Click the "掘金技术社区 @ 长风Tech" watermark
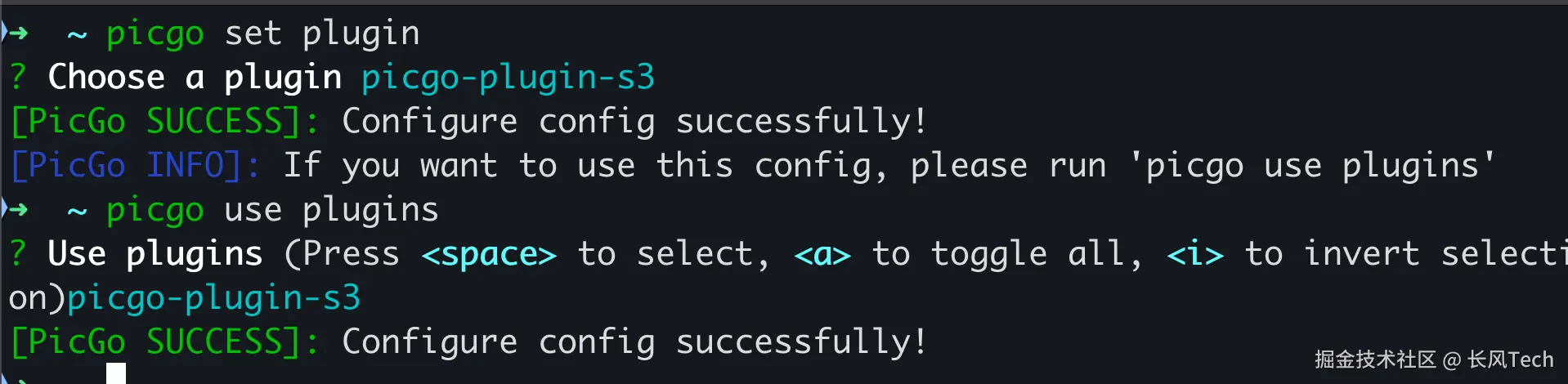Viewport: 1568px width, 384px height. (1434, 359)
